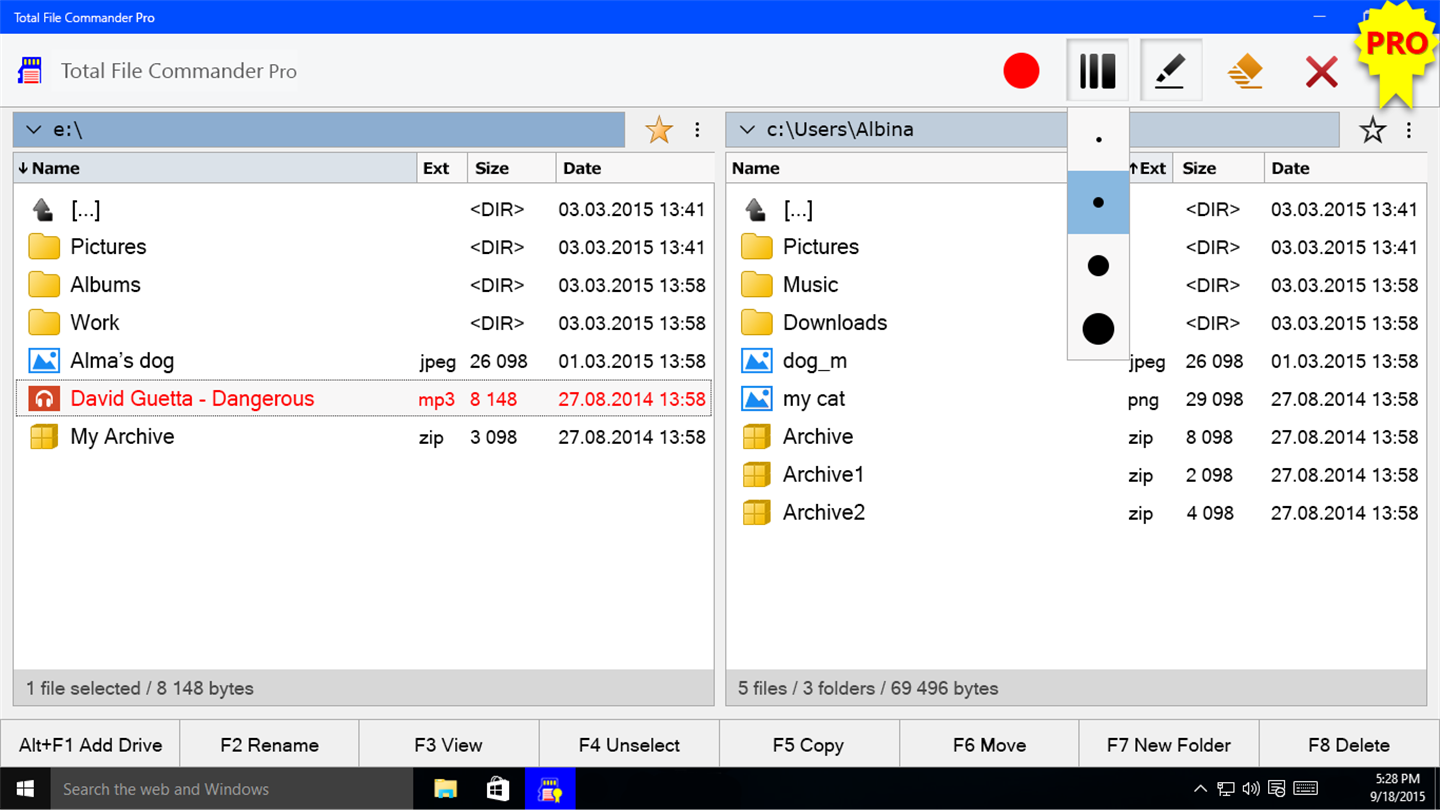
Task: Click dog_m image file icon
Action: [x=757, y=361]
